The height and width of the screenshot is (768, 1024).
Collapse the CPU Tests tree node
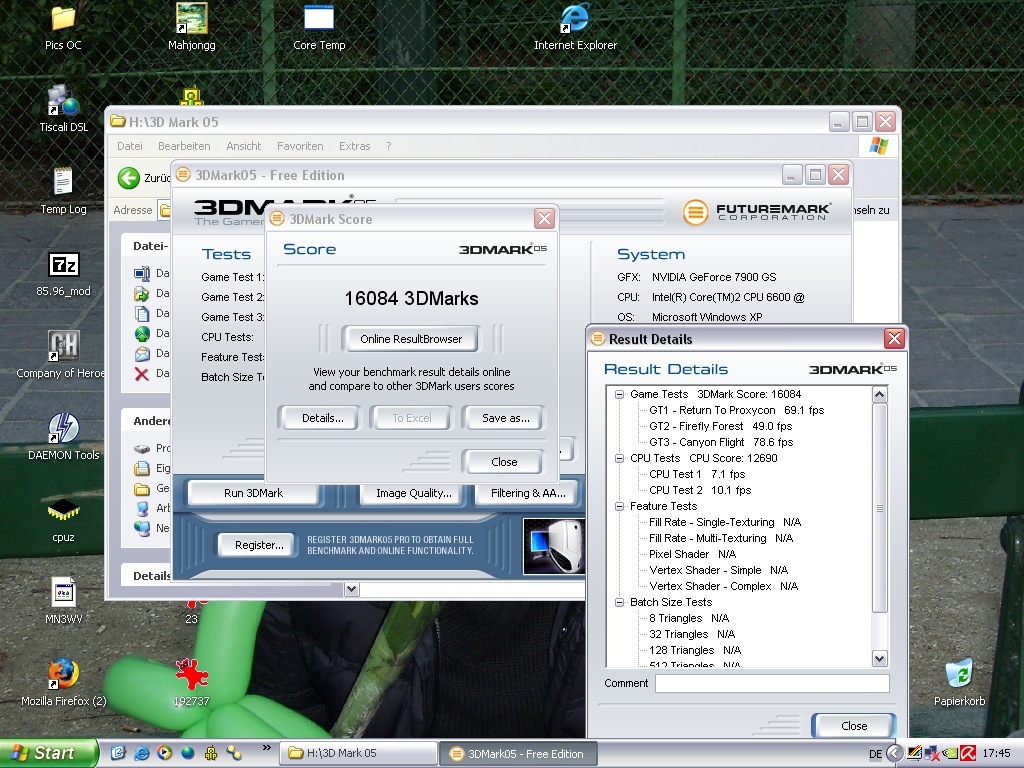click(619, 458)
